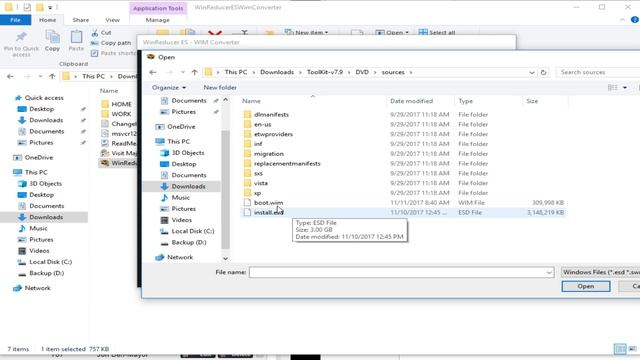The width and height of the screenshot is (640, 360).
Task: Expand New item dropdown in Explorer ribbon
Action: point(307,32)
